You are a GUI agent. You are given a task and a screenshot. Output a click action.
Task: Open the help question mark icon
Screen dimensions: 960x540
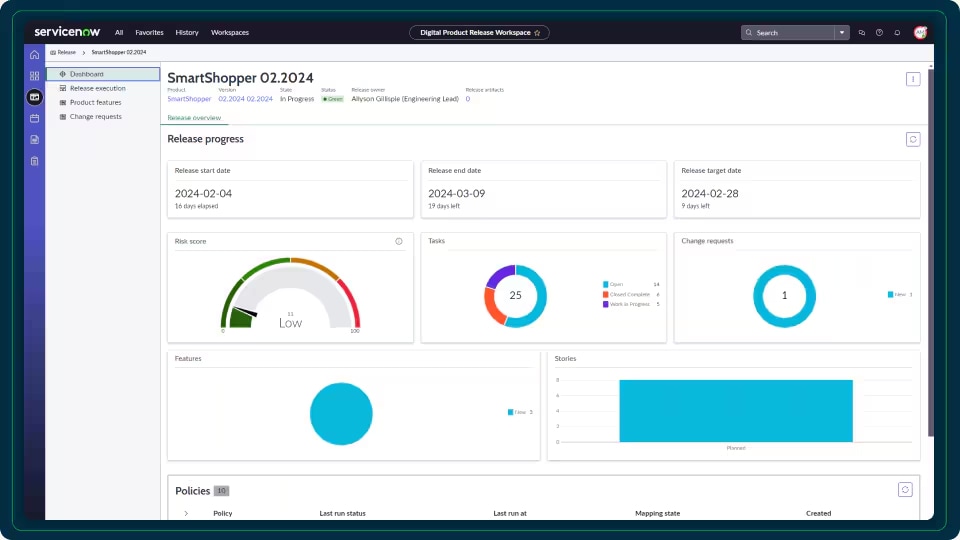pyautogui.click(x=879, y=32)
